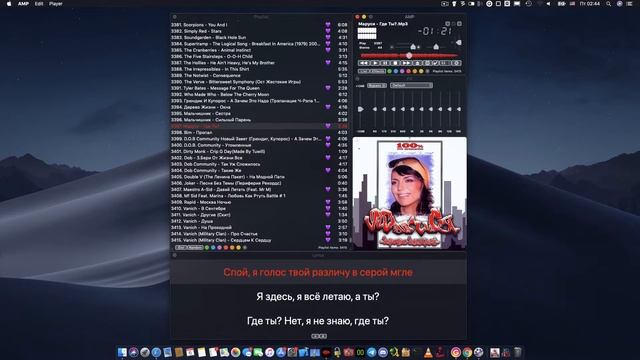Open the App Store from the Dock

281,352
